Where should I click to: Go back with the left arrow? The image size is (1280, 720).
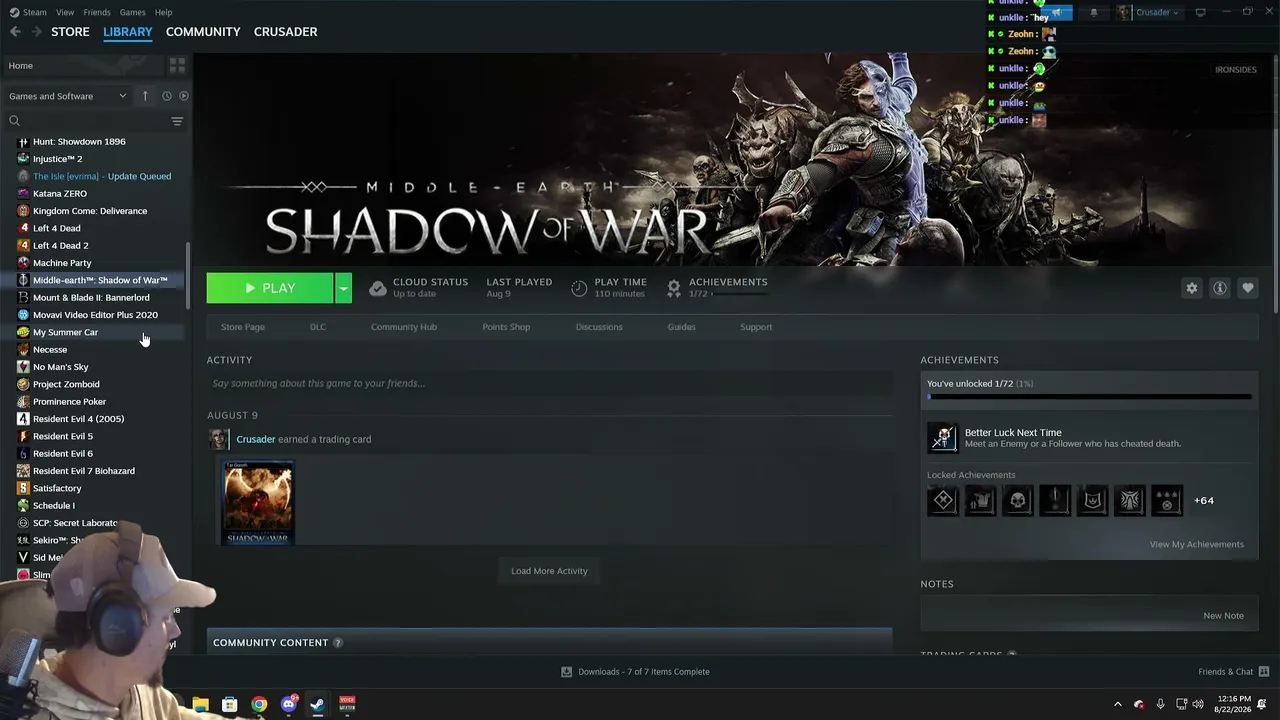pos(15,32)
